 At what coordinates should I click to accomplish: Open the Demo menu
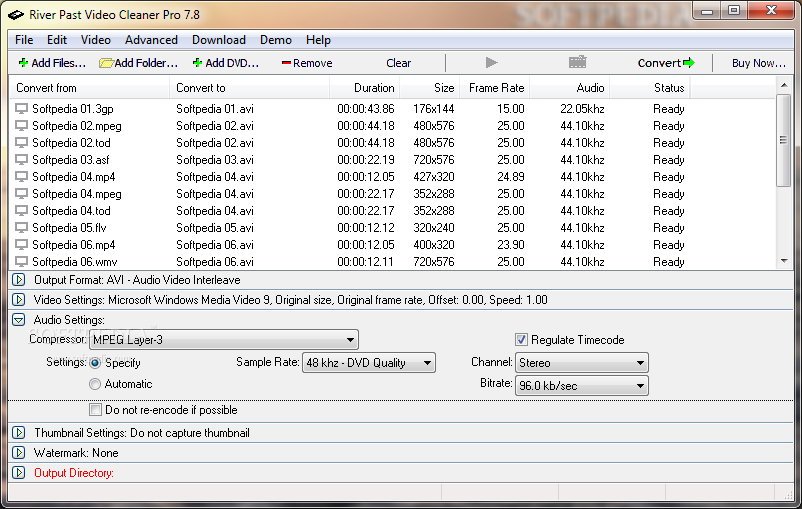[276, 40]
